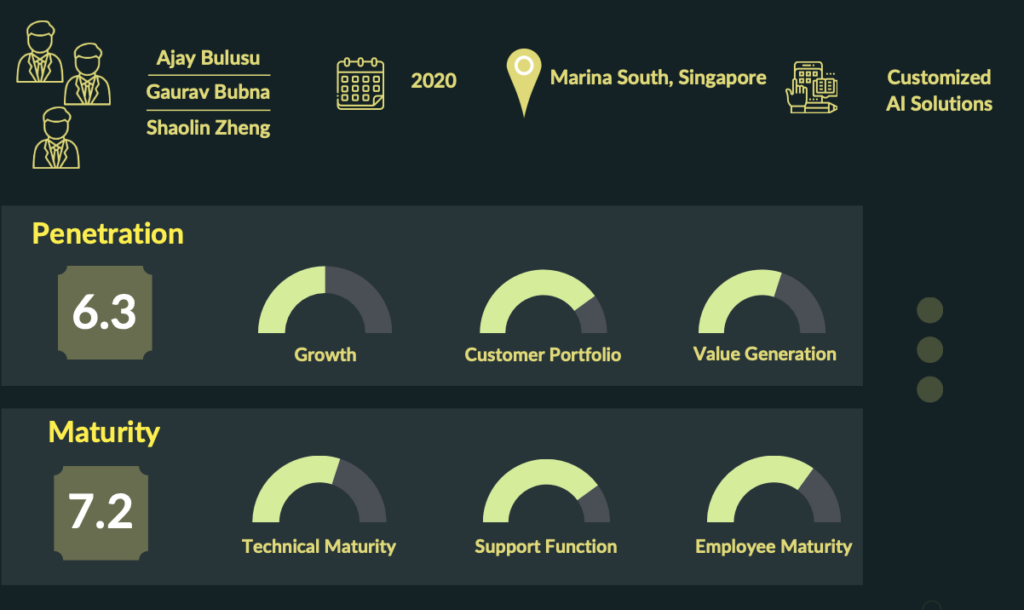
Task: Open the Shaolin Zheng founder name
Action: (x=208, y=127)
